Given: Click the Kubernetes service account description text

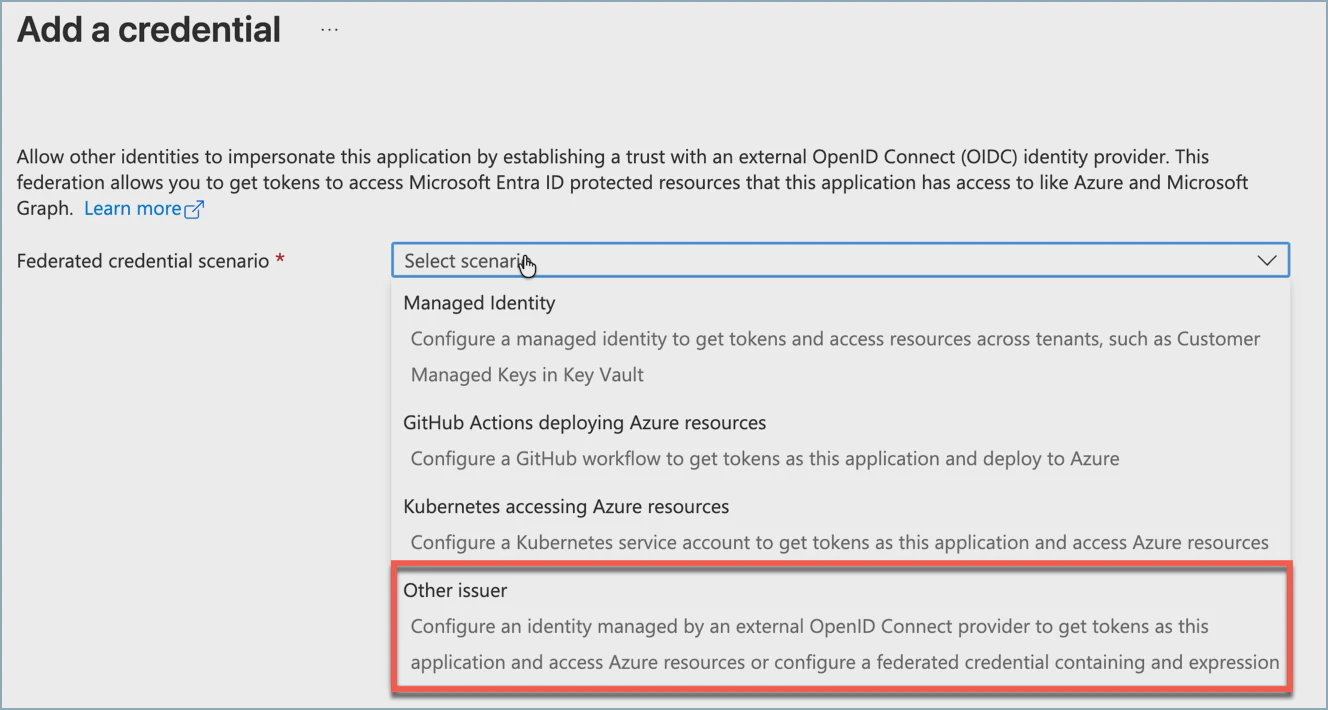Looking at the screenshot, I should click(x=840, y=542).
